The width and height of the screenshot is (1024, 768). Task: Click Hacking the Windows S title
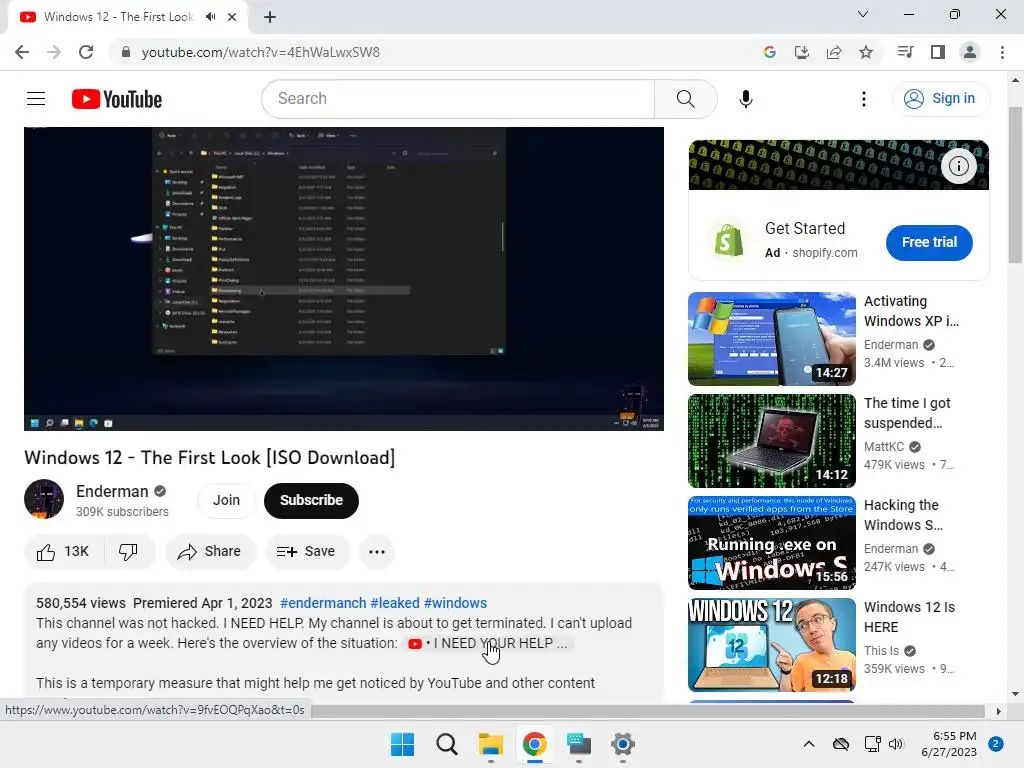903,515
